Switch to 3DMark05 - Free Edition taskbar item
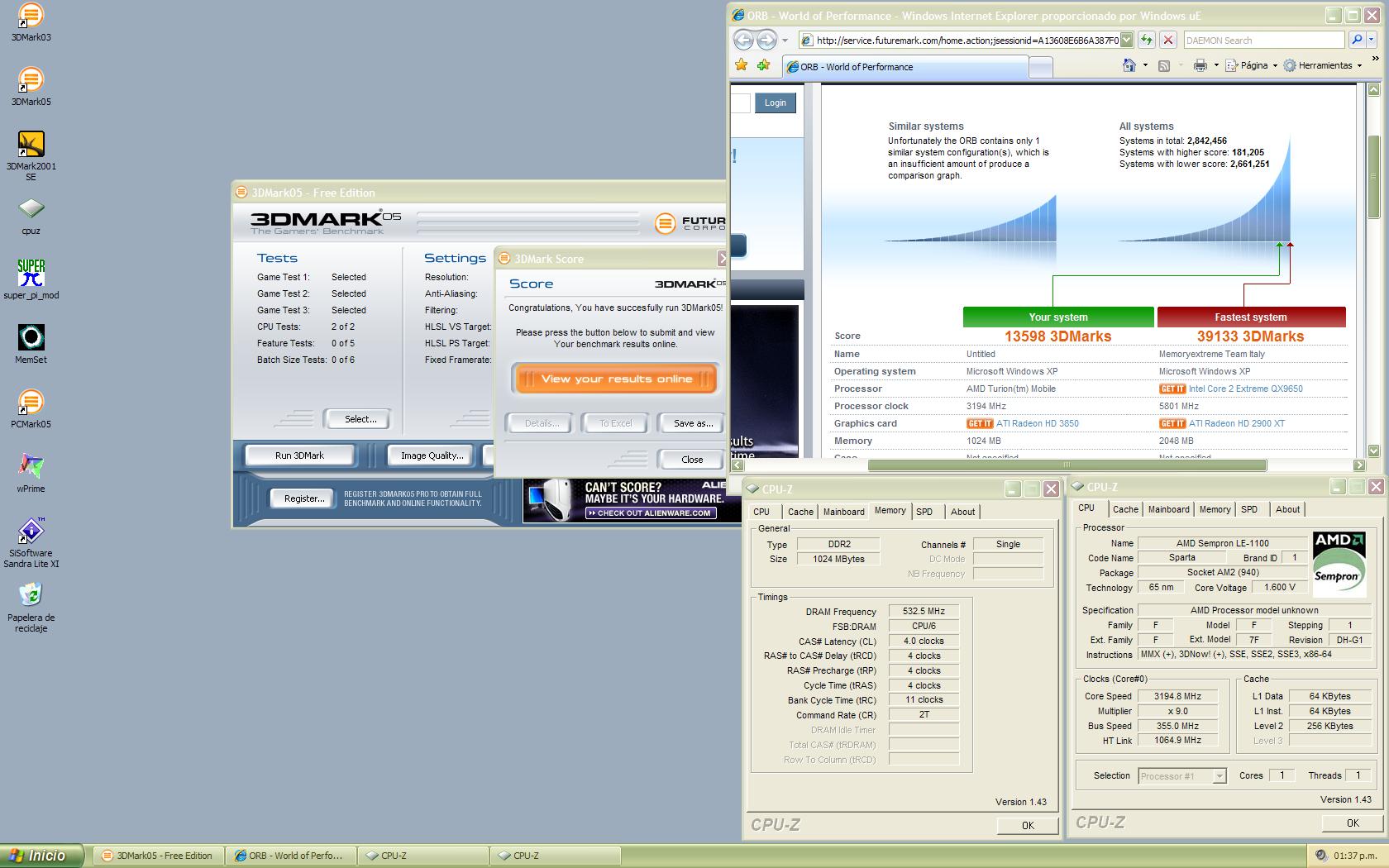 (x=157, y=856)
